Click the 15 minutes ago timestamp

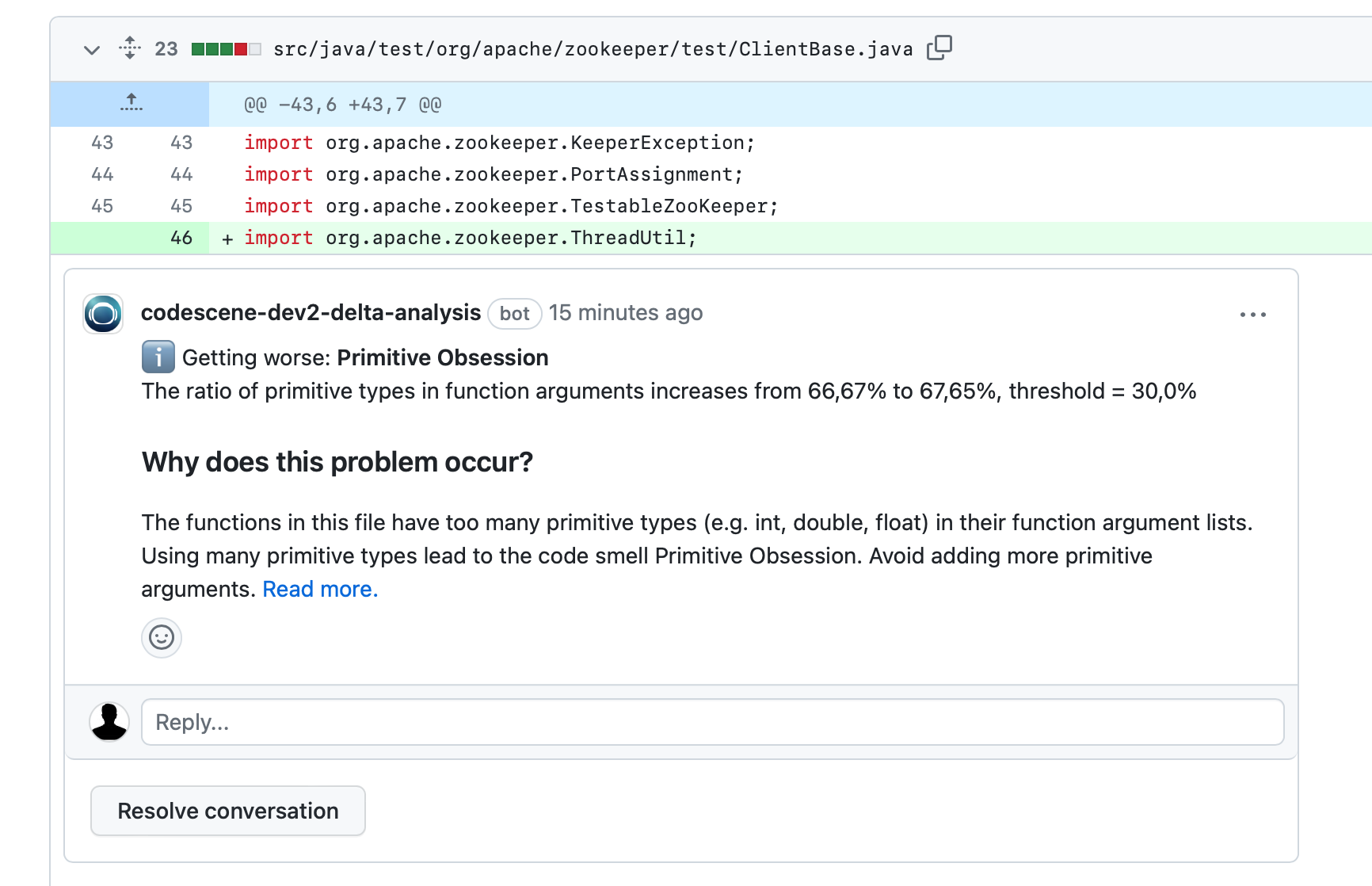pyautogui.click(x=625, y=313)
